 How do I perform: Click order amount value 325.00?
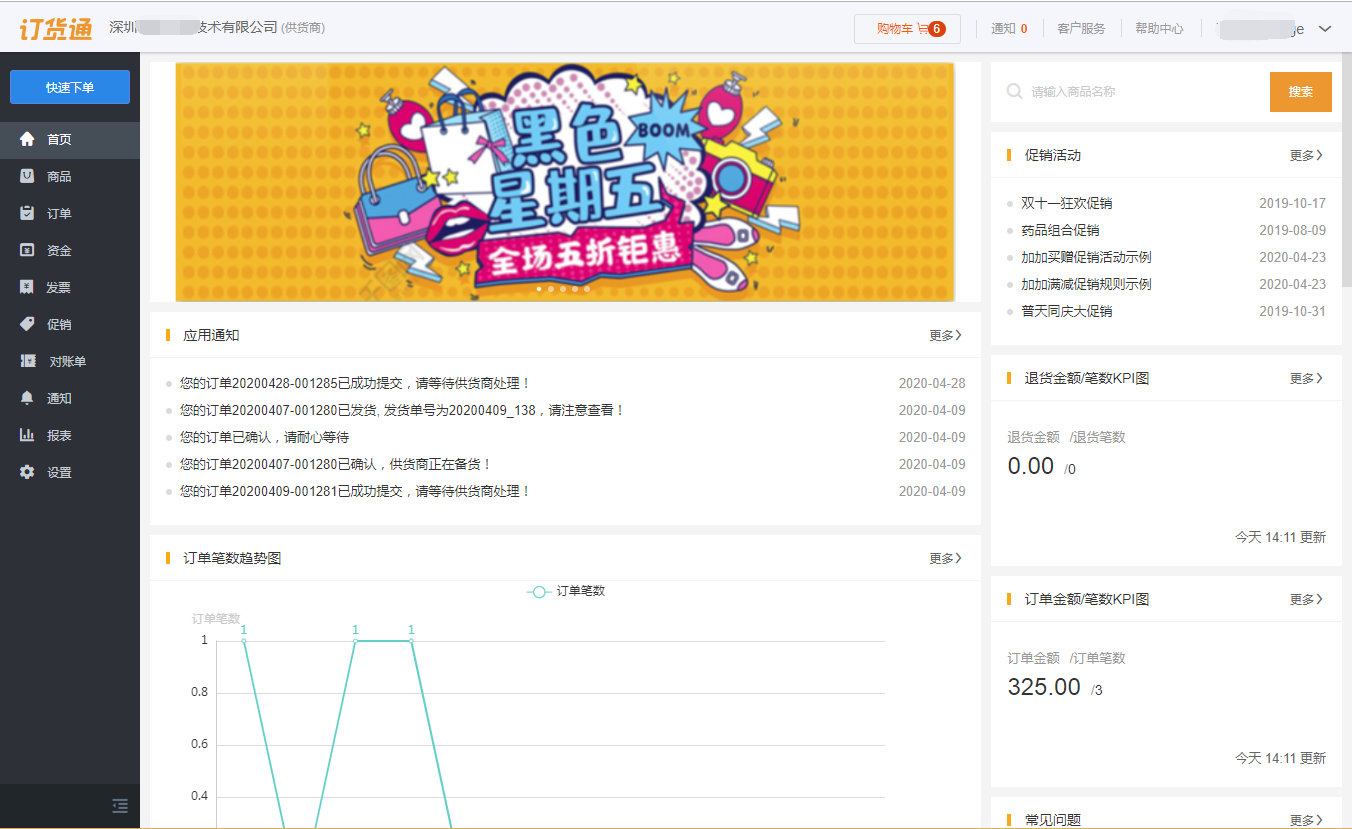(x=1044, y=687)
